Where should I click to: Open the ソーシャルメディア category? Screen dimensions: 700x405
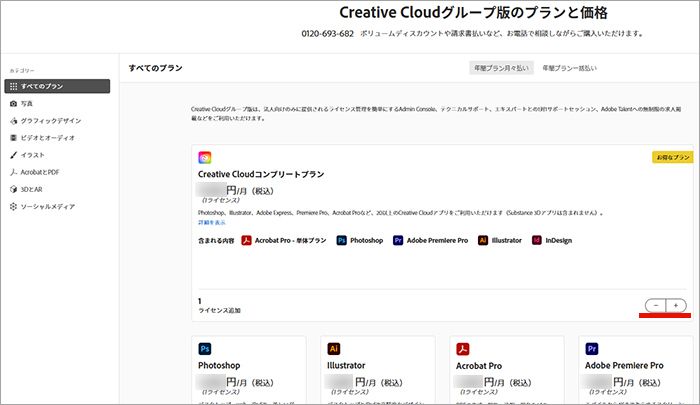[48, 207]
